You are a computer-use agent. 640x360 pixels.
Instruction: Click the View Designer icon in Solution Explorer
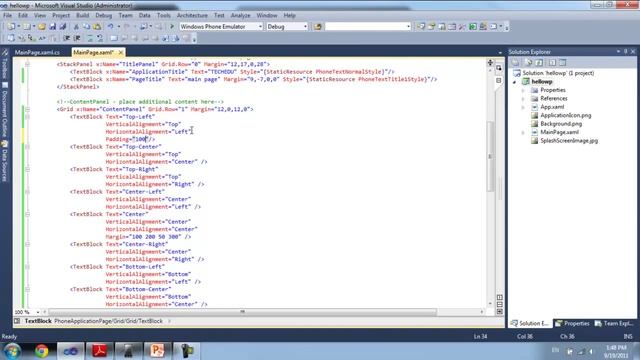coord(562,62)
